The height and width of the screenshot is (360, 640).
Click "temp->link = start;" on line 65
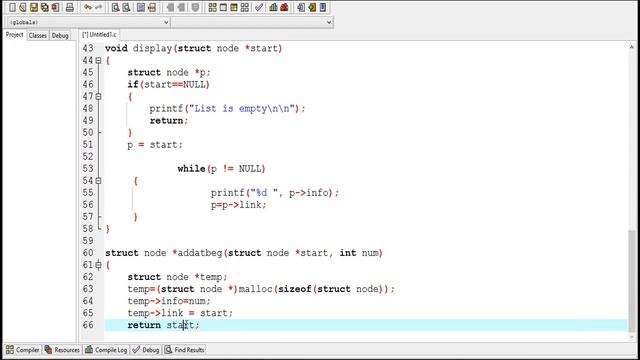180,313
